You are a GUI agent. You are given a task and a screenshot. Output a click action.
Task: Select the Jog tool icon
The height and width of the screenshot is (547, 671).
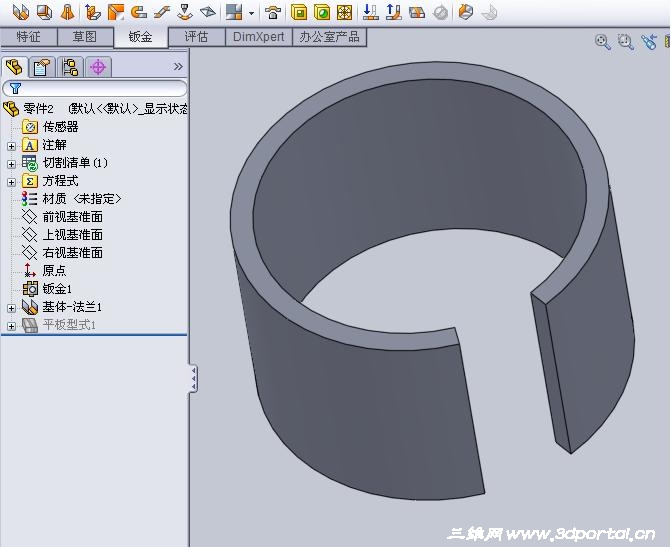162,12
